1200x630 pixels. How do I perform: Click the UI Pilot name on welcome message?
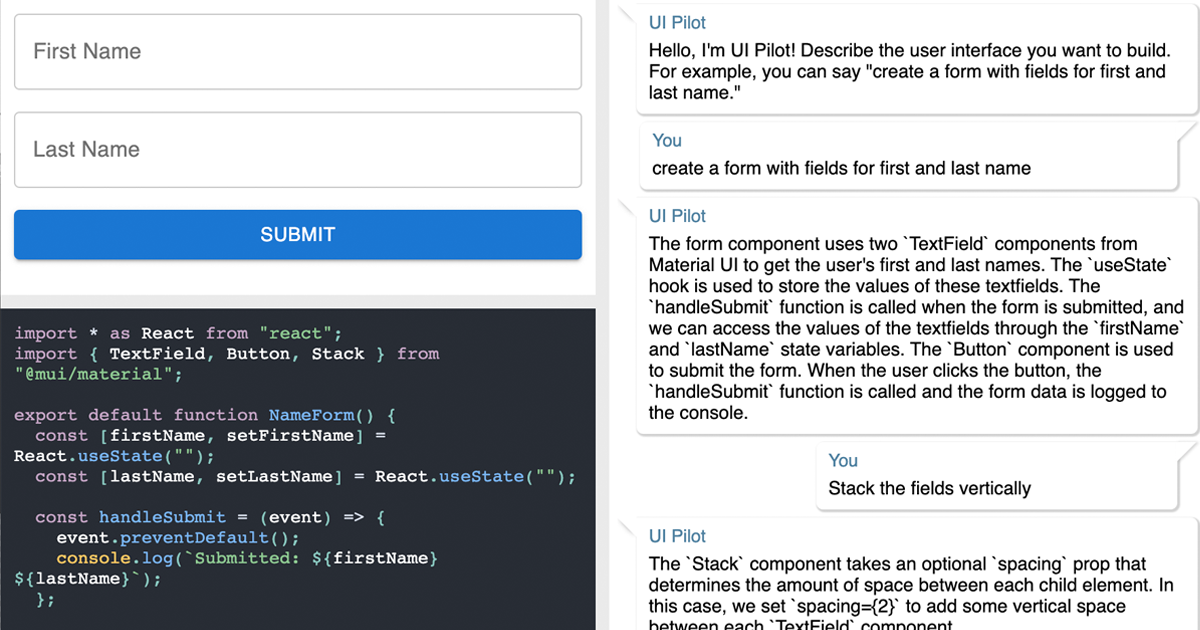(677, 23)
